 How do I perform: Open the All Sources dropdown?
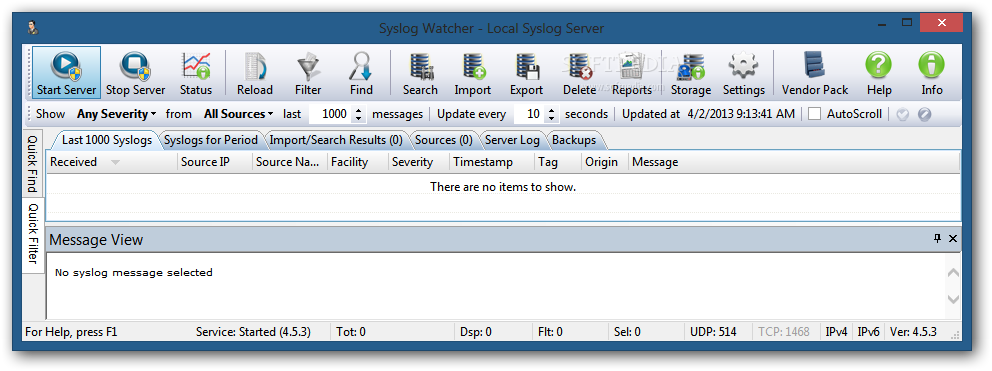[x=239, y=115]
